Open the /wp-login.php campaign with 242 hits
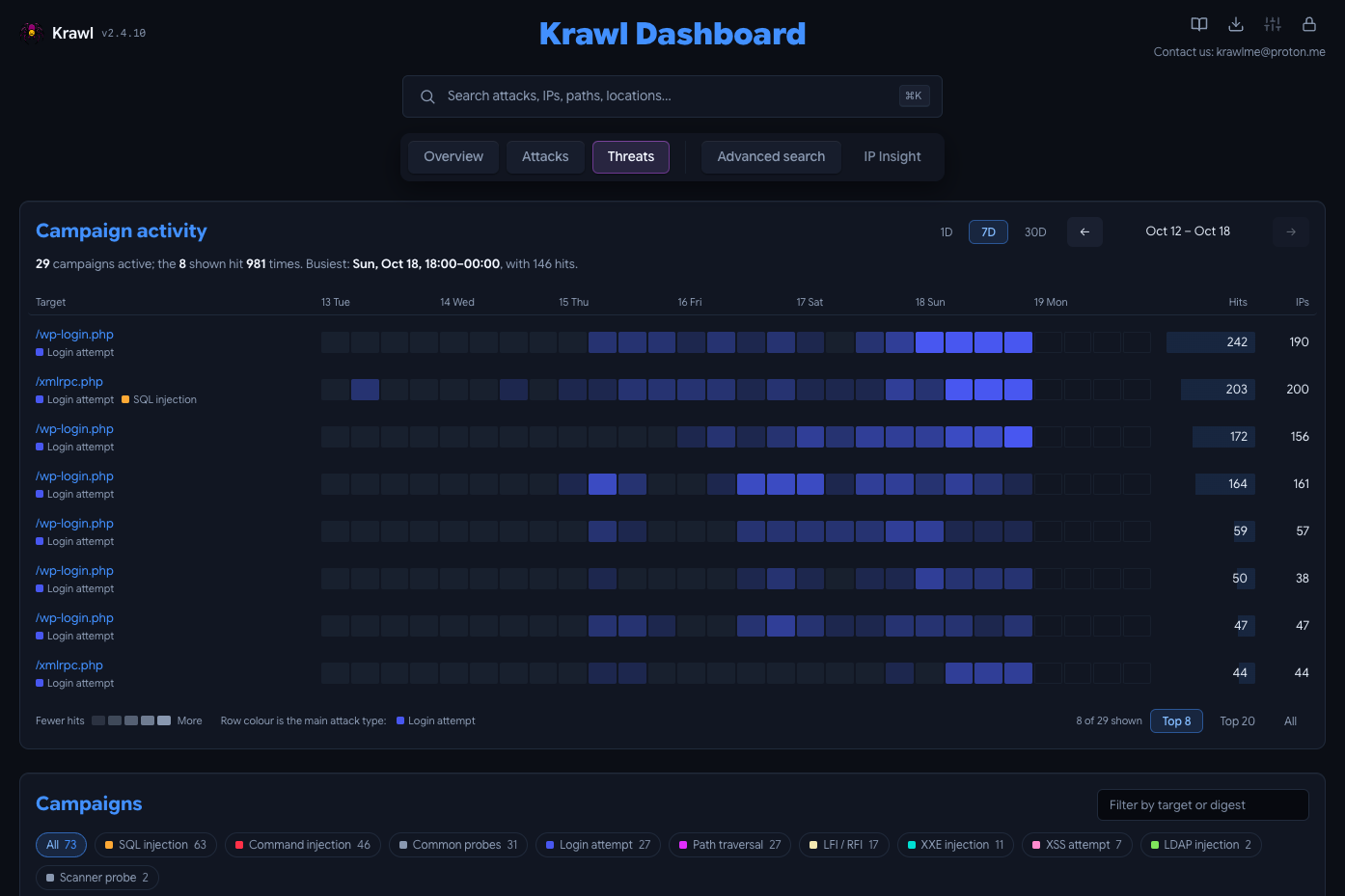Image resolution: width=1345 pixels, height=896 pixels. pyautogui.click(x=74, y=335)
